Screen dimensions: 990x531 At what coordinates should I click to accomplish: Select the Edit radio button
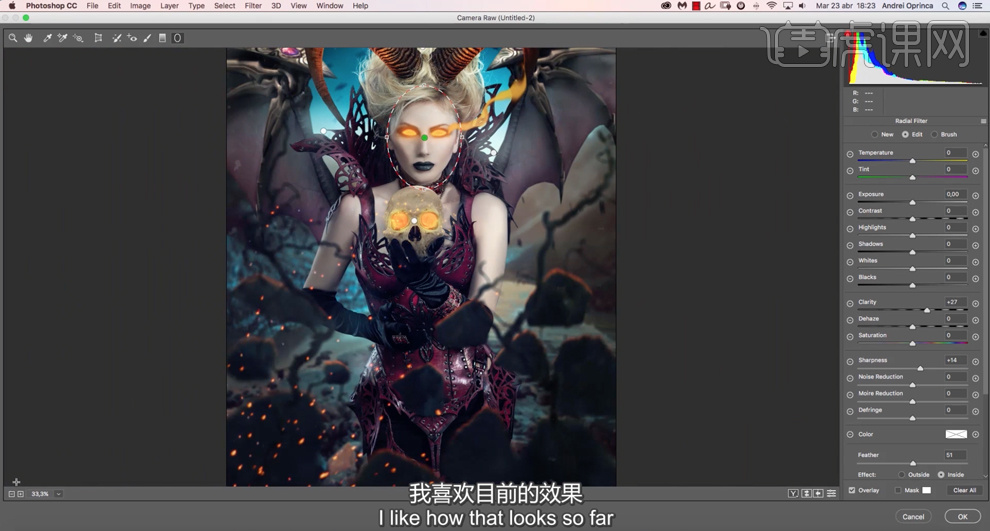click(x=905, y=134)
